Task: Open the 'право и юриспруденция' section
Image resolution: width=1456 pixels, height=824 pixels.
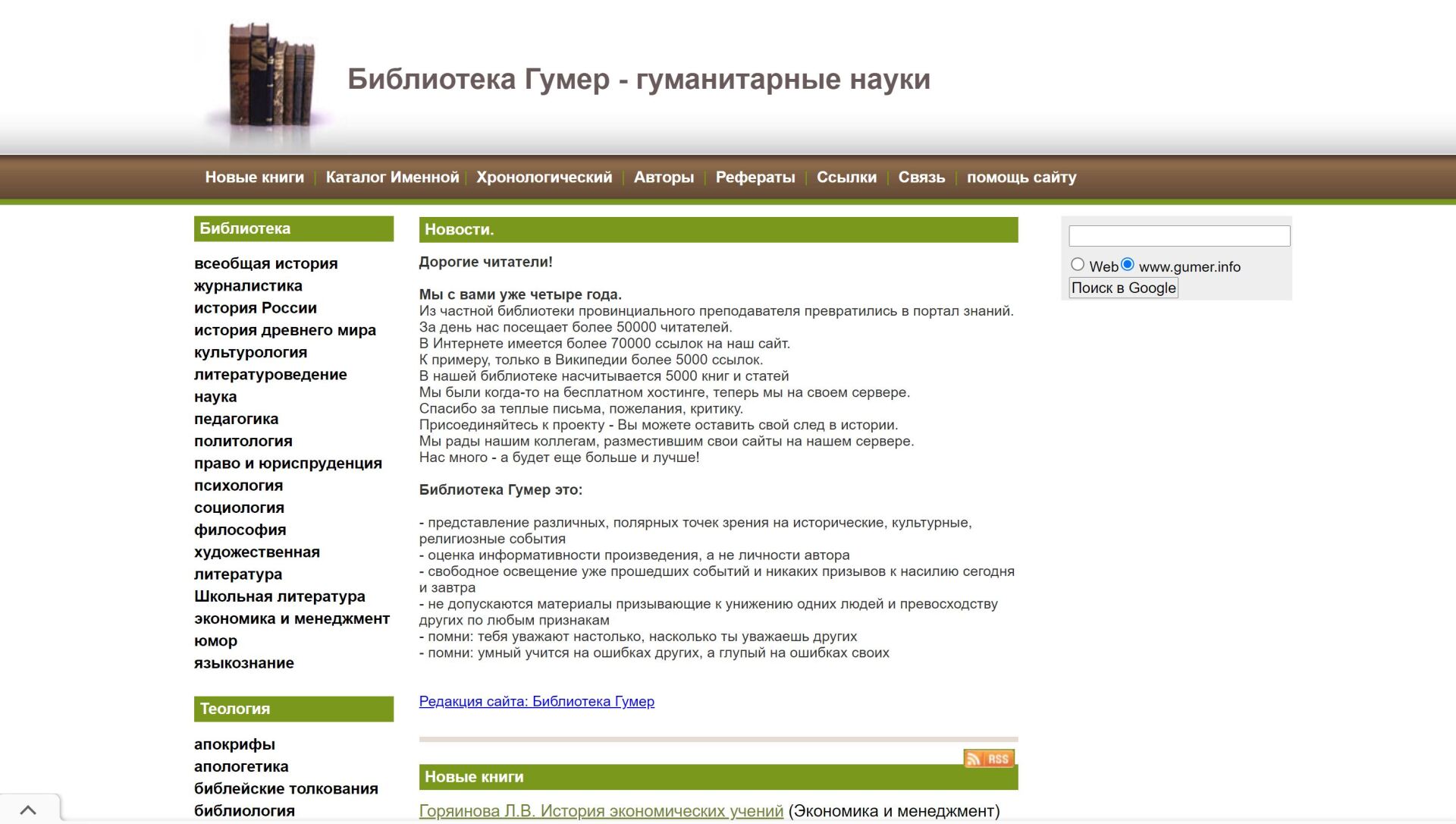Action: click(287, 464)
